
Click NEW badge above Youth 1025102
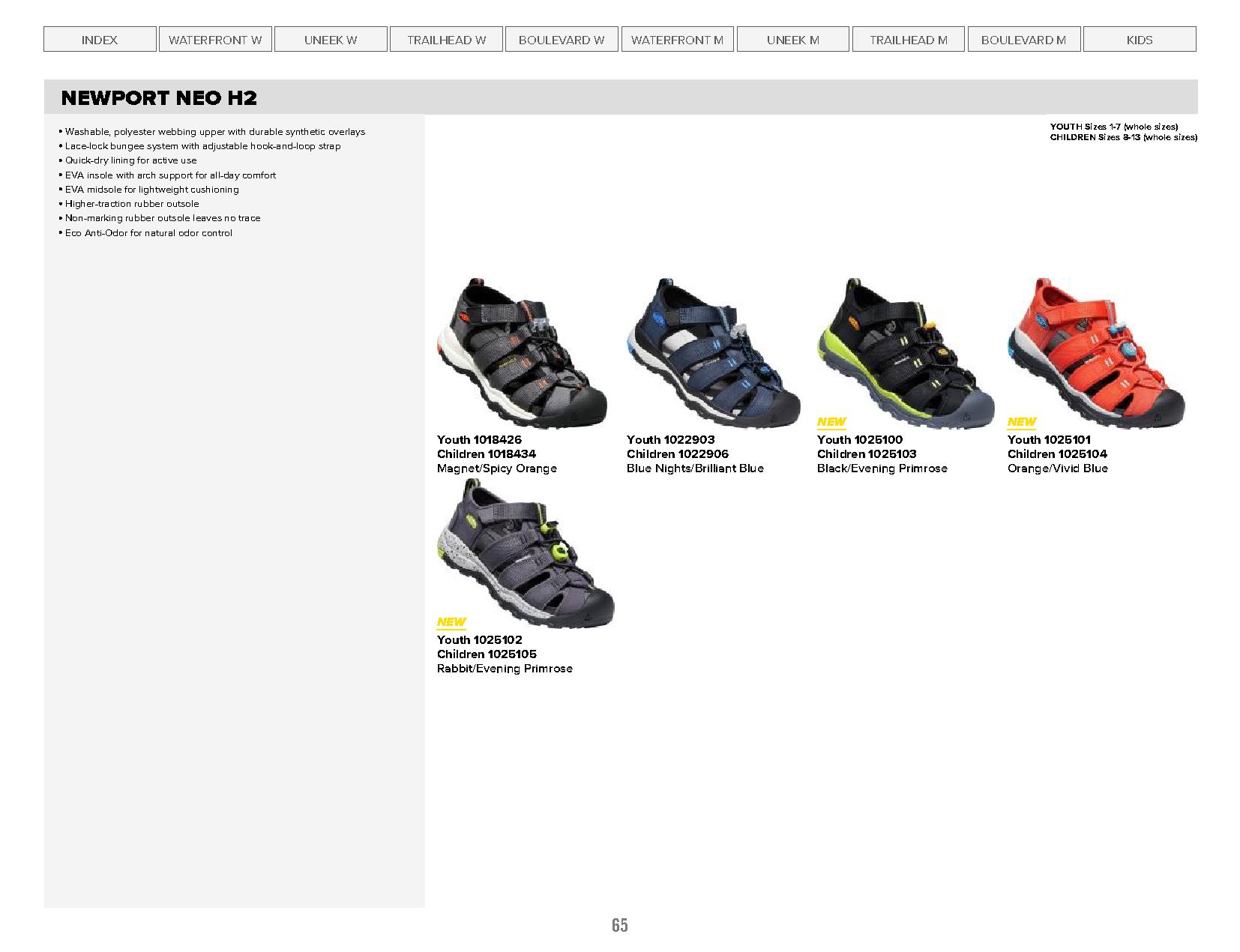(451, 622)
